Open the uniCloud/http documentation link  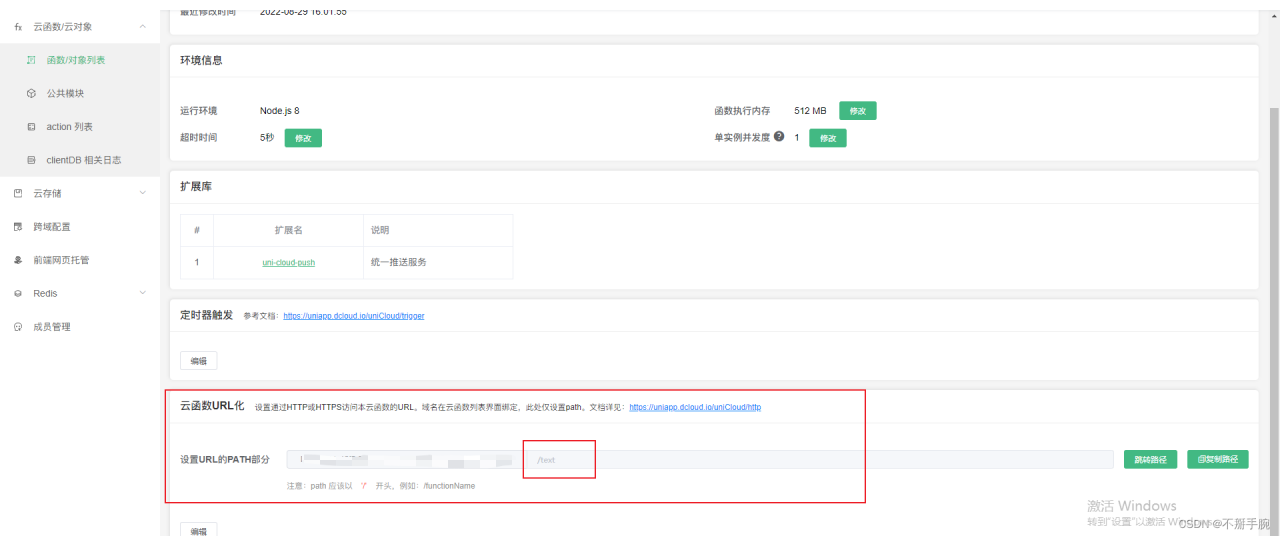(695, 408)
